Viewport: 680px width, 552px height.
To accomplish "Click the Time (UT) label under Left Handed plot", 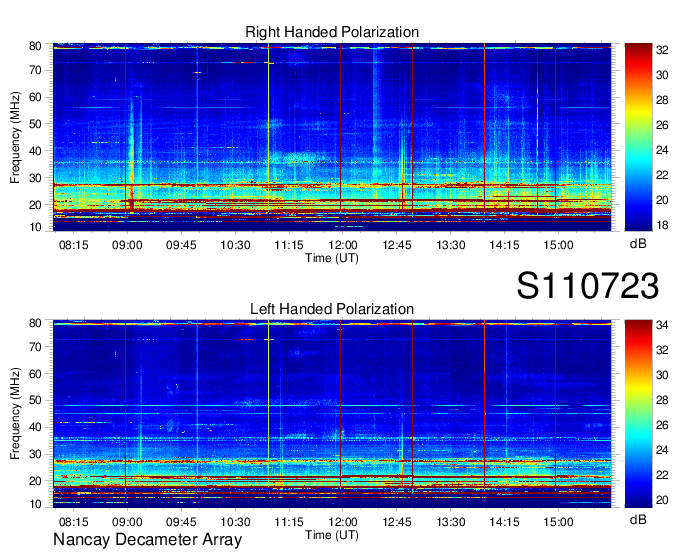I will (x=332, y=535).
